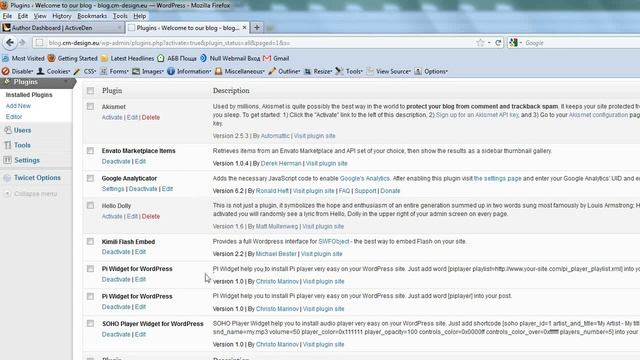Screen dimensions: 640x360
Task: Open the Disable web developer menu
Action: coord(18,71)
